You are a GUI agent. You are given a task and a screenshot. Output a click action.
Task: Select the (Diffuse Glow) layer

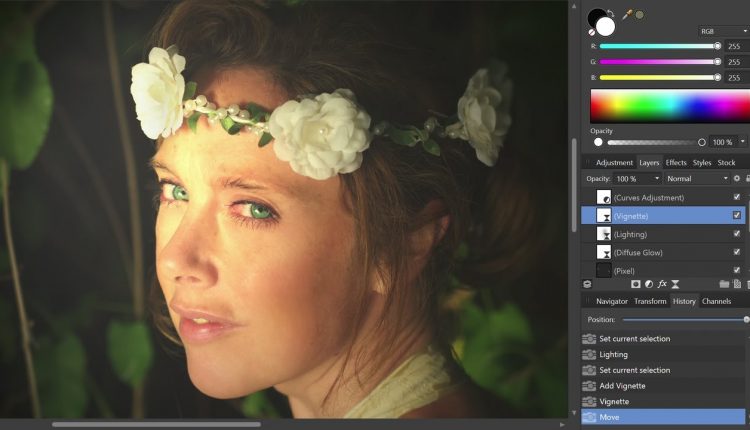click(x=663, y=252)
